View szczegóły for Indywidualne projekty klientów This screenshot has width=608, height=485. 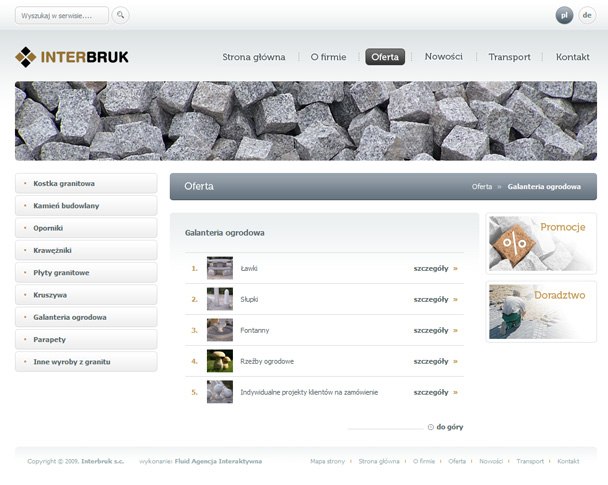coord(435,392)
